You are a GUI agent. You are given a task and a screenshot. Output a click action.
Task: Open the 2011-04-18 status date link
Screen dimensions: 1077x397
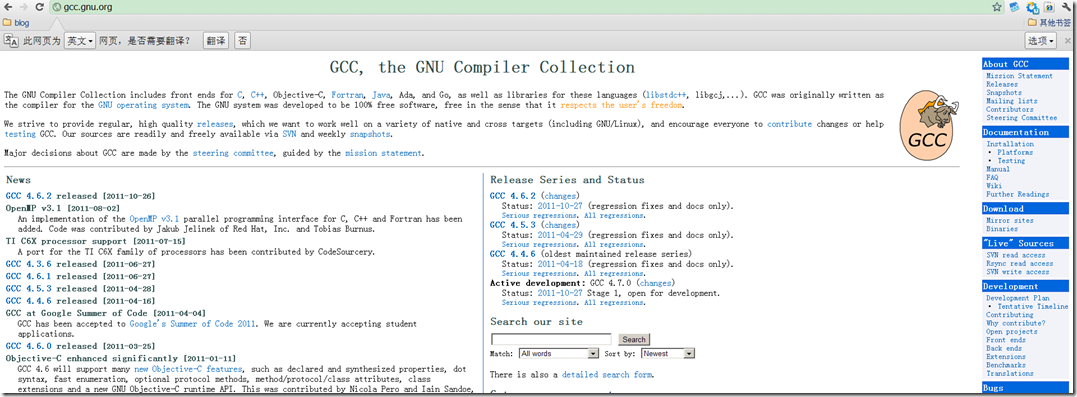tap(560, 264)
